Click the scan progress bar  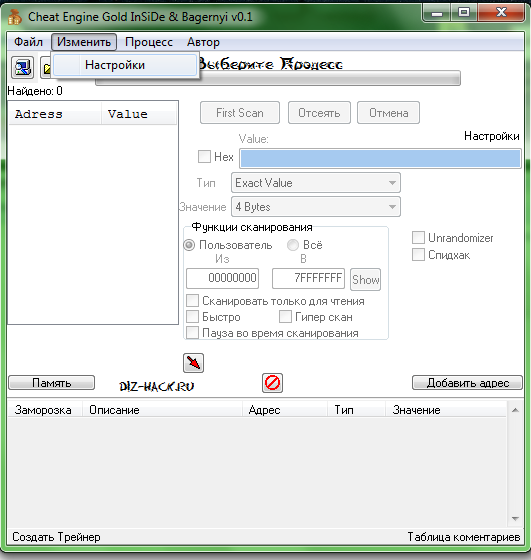278,78
